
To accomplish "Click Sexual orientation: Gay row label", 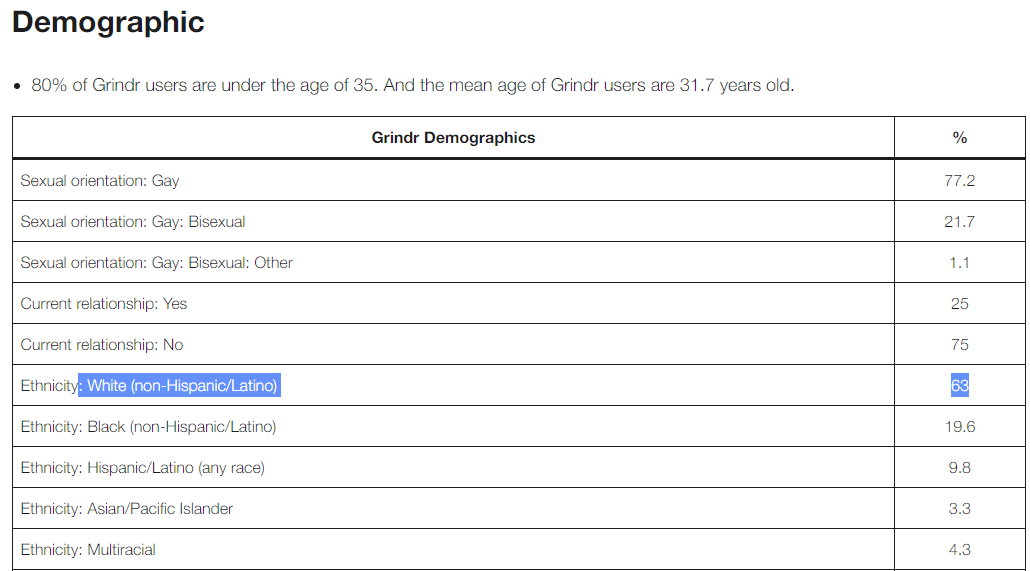I will pyautogui.click(x=100, y=181).
